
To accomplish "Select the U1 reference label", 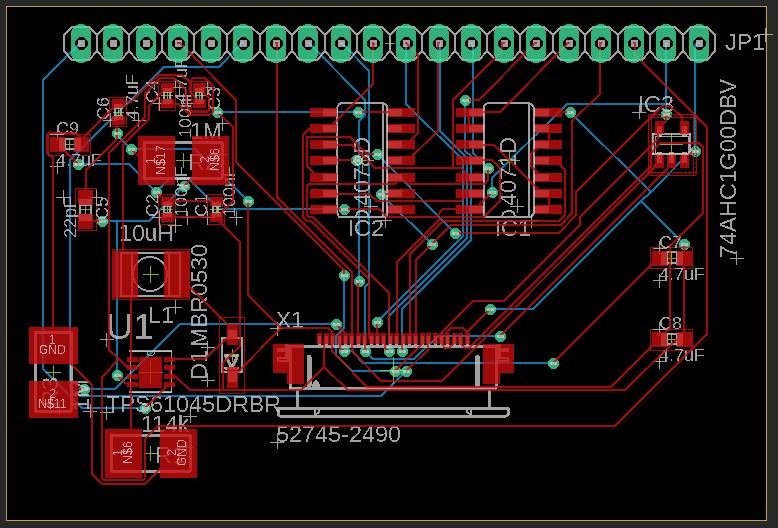I will tap(129, 327).
